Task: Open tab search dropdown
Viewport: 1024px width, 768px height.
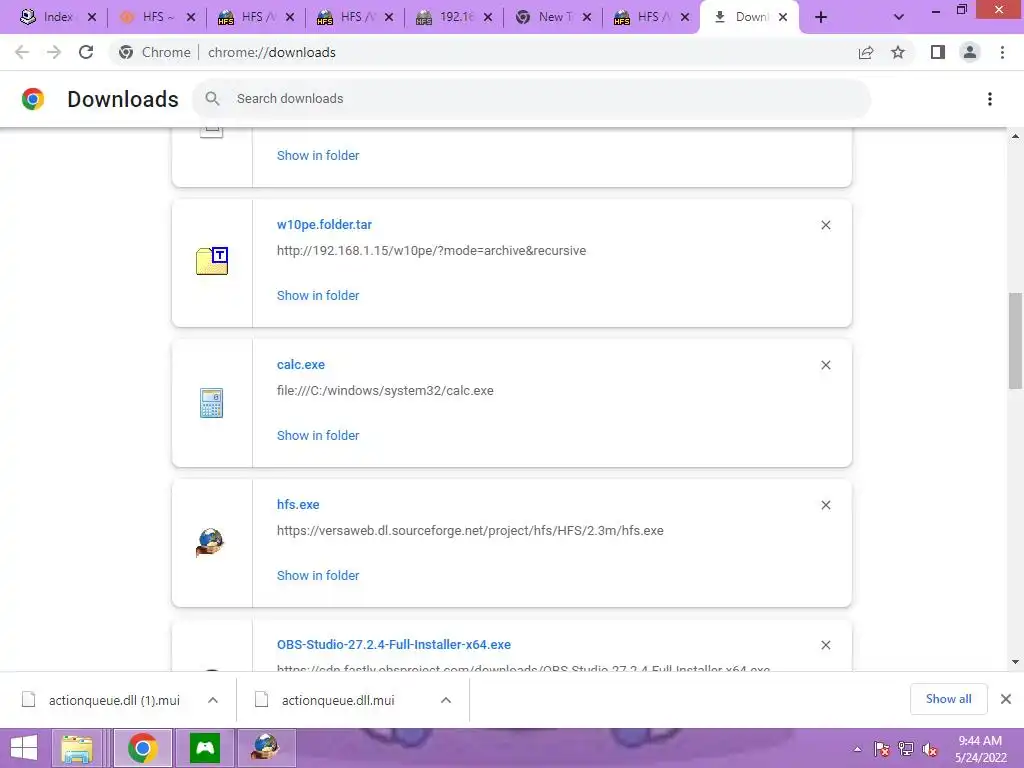Action: pos(899,18)
